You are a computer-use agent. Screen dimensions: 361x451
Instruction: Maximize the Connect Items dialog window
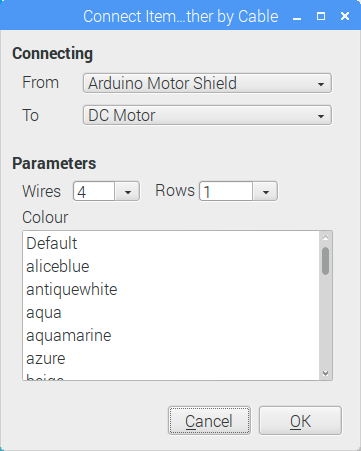[x=321, y=16]
